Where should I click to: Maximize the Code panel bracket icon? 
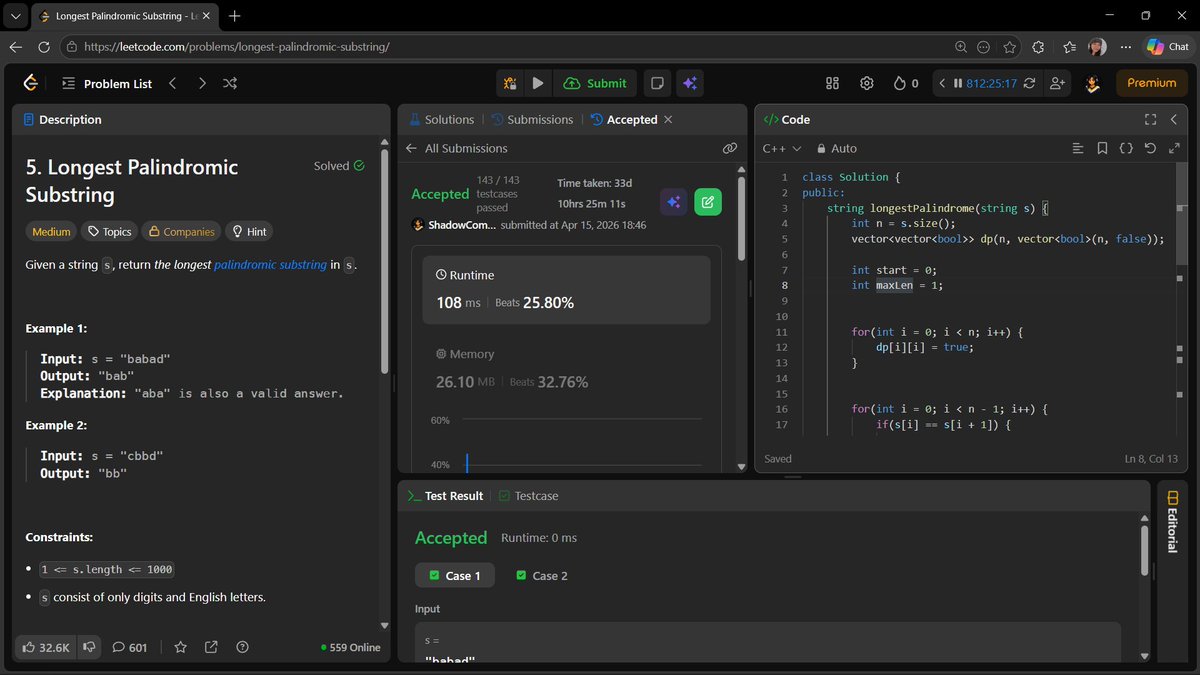(x=1150, y=119)
